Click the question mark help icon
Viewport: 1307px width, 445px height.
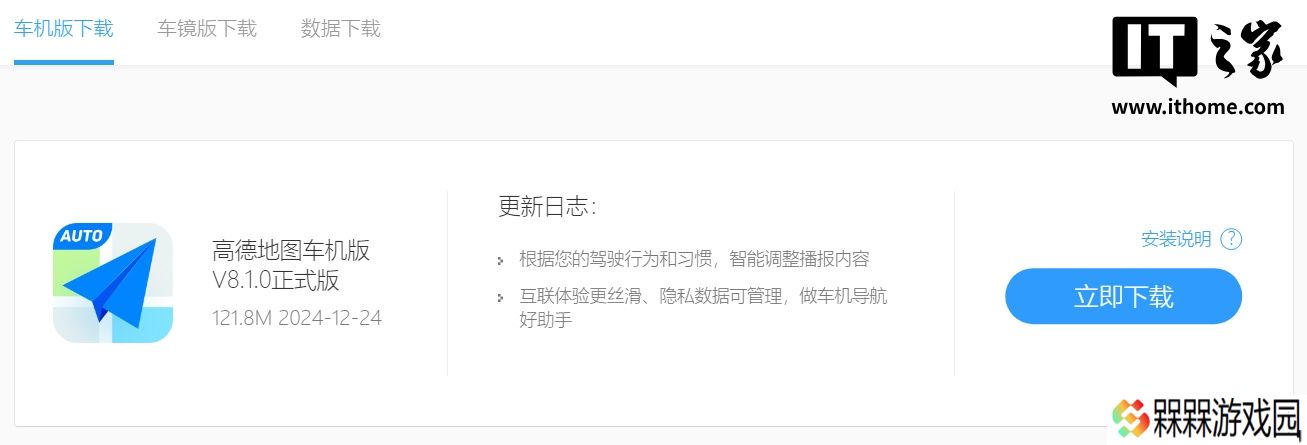[1231, 239]
